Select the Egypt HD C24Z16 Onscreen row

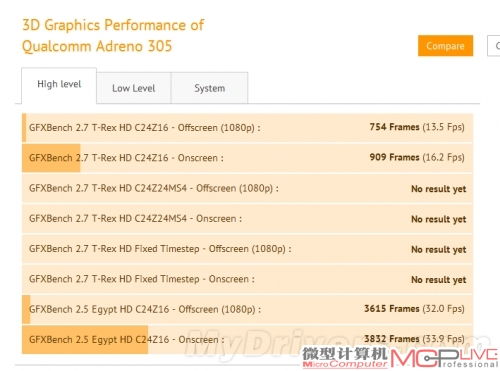[x=247, y=340]
